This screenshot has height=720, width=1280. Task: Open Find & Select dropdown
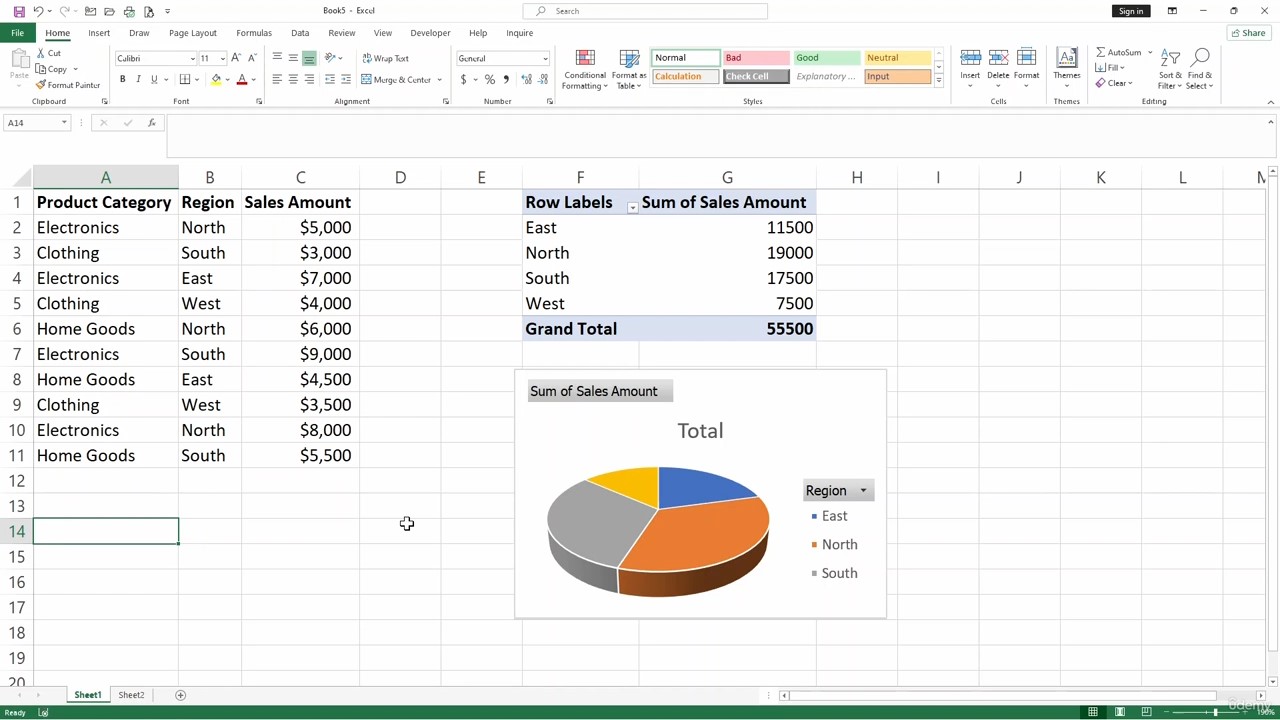tap(1201, 68)
